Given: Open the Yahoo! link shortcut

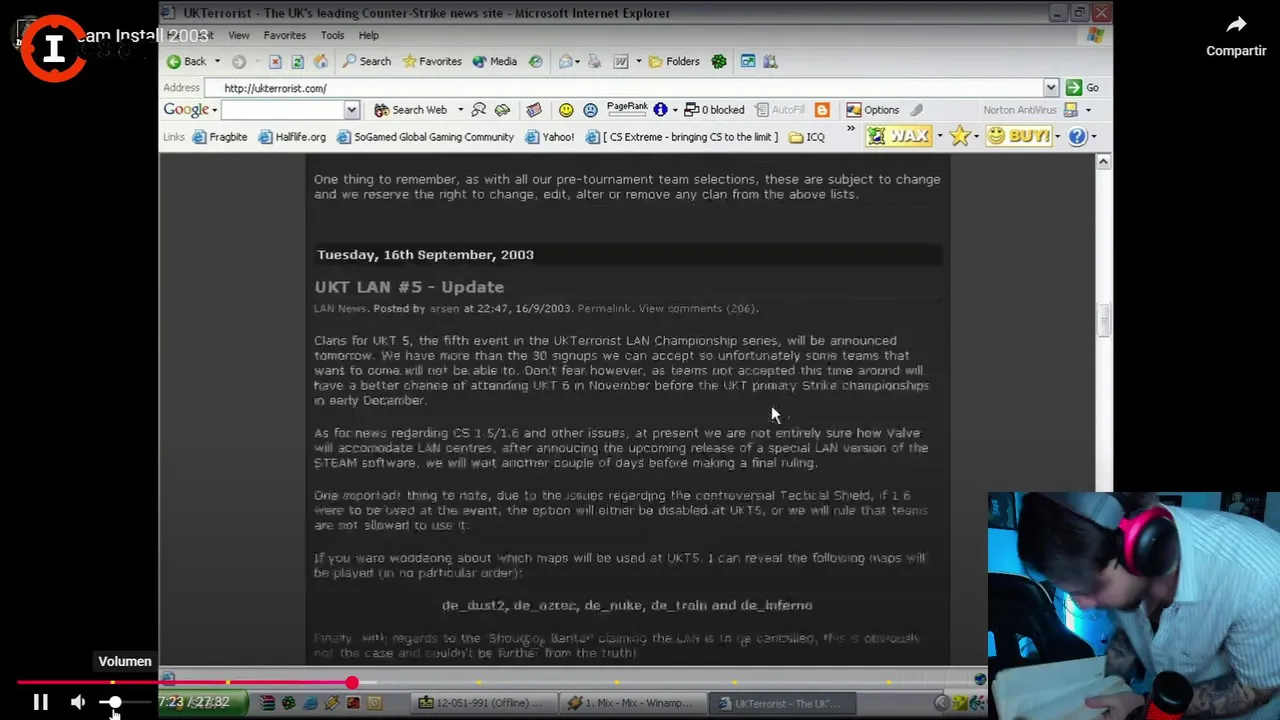Looking at the screenshot, I should pos(550,137).
